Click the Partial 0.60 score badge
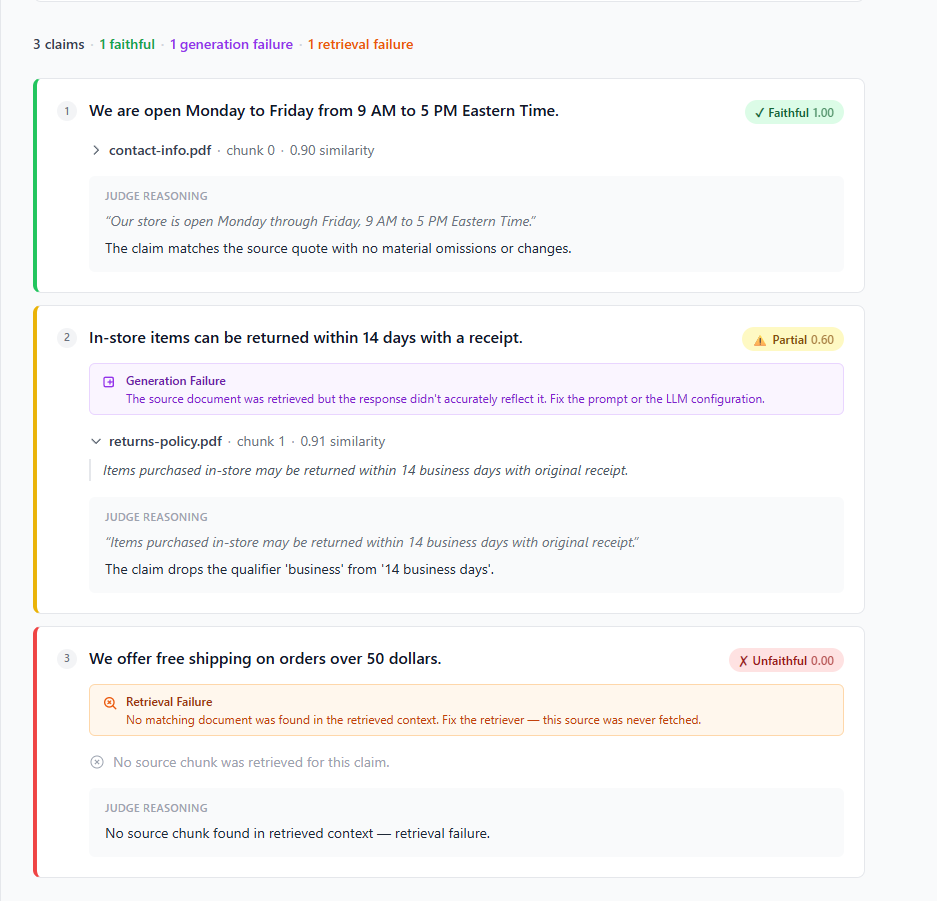The height and width of the screenshot is (901, 937). pyautogui.click(x=793, y=339)
